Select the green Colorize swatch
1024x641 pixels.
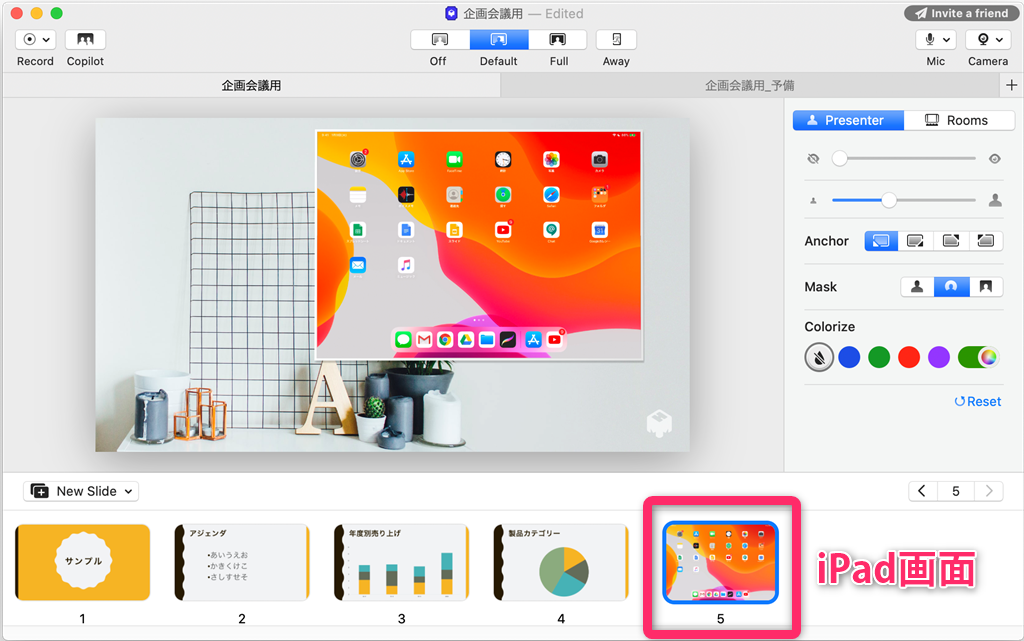click(x=879, y=357)
